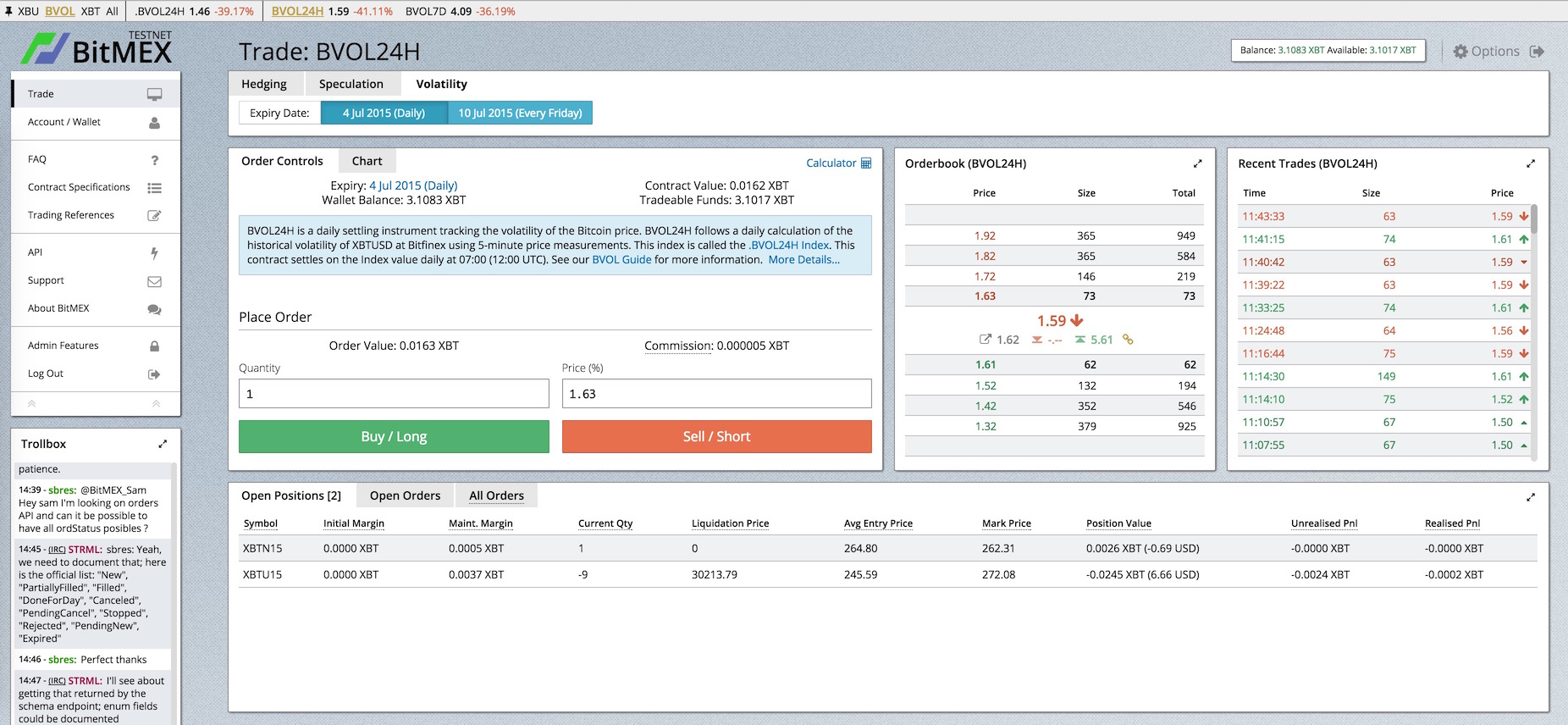The width and height of the screenshot is (1568, 725).
Task: Click the Contract Specifications list icon
Action: 154,187
